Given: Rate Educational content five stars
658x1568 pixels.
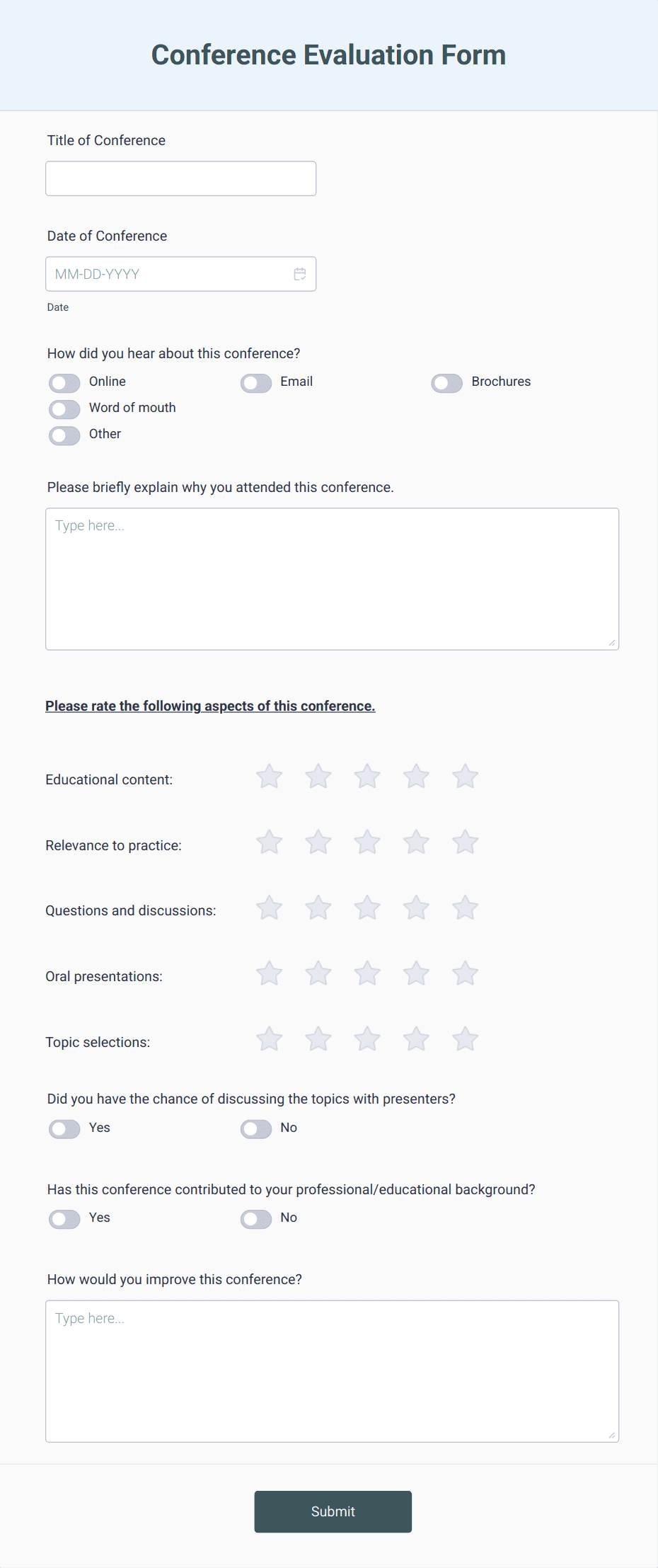Looking at the screenshot, I should (465, 776).
